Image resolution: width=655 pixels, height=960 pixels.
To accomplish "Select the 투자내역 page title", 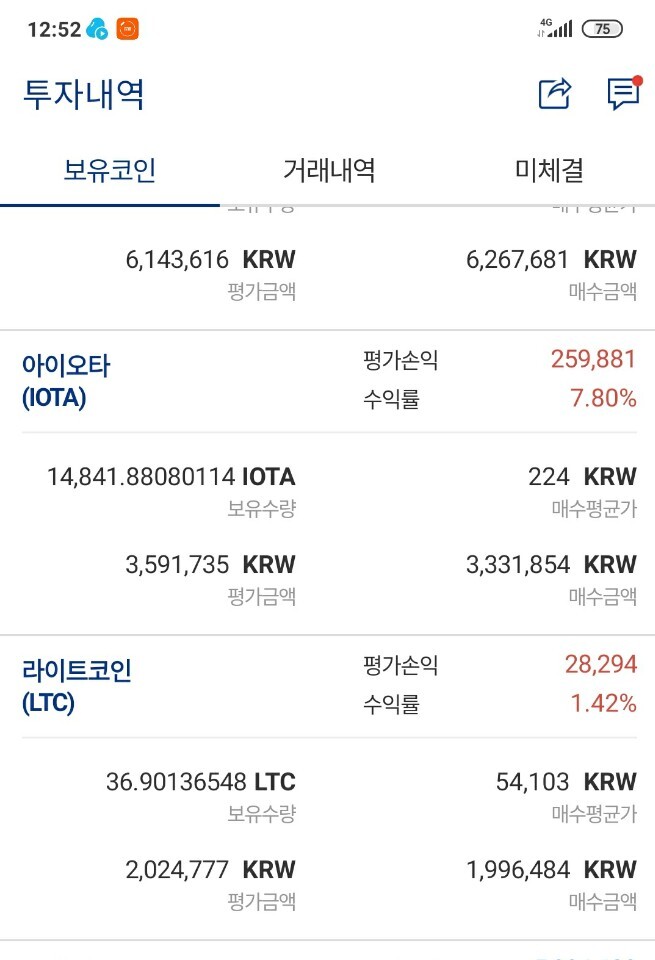I will pos(82,93).
